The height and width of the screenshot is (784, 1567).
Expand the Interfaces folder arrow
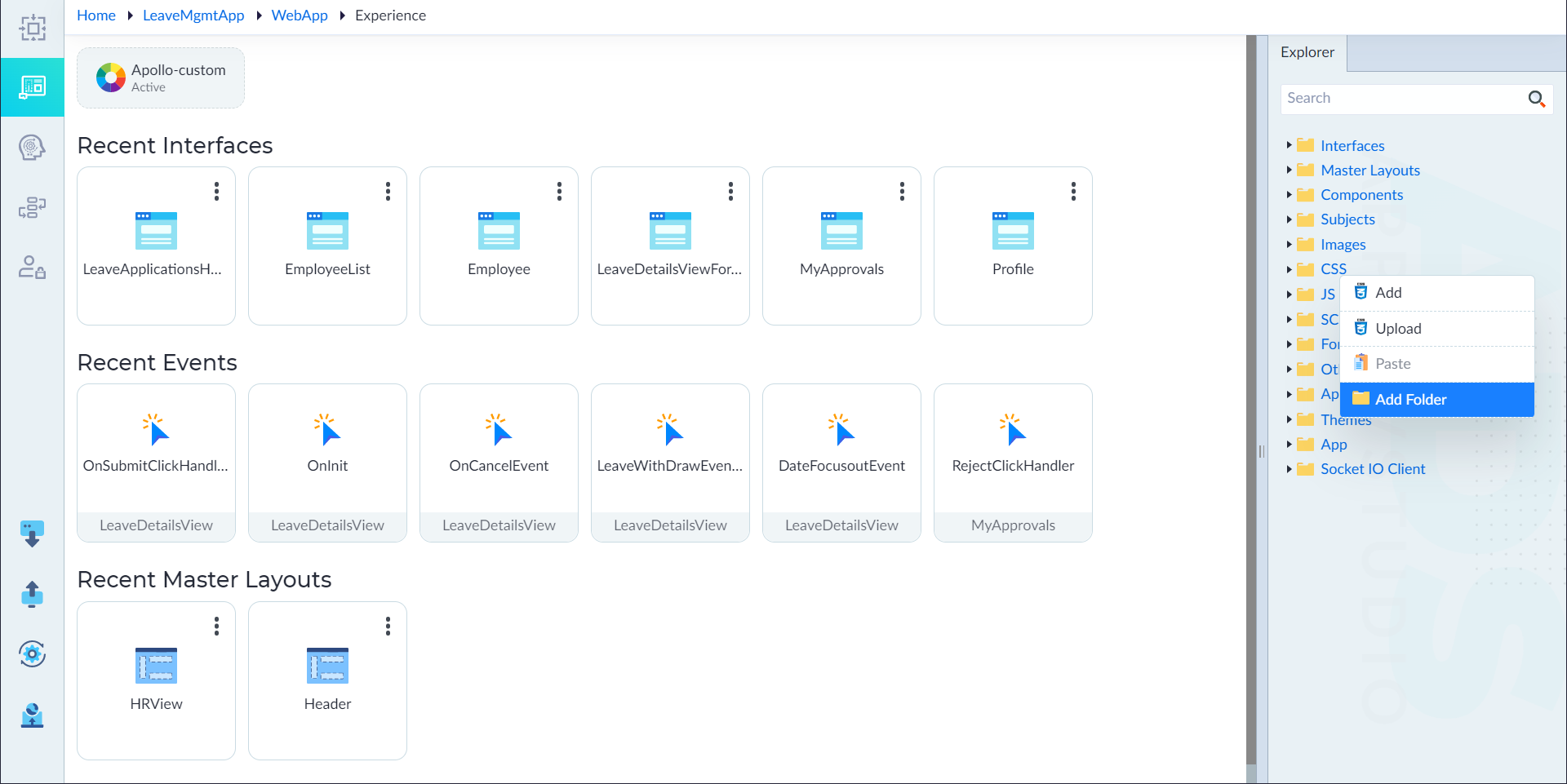(1289, 145)
